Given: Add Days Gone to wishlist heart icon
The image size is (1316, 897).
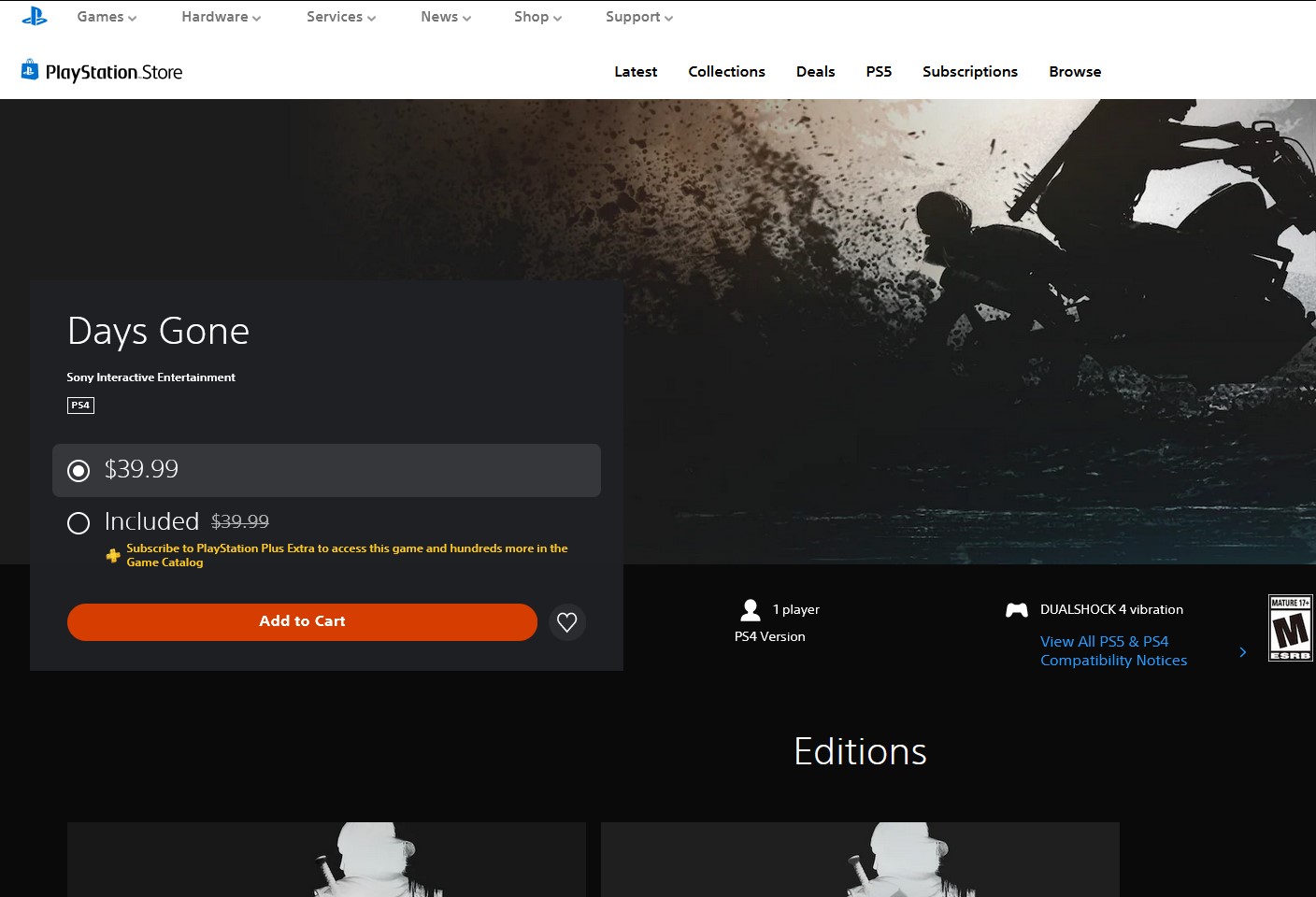Looking at the screenshot, I should pos(566,622).
